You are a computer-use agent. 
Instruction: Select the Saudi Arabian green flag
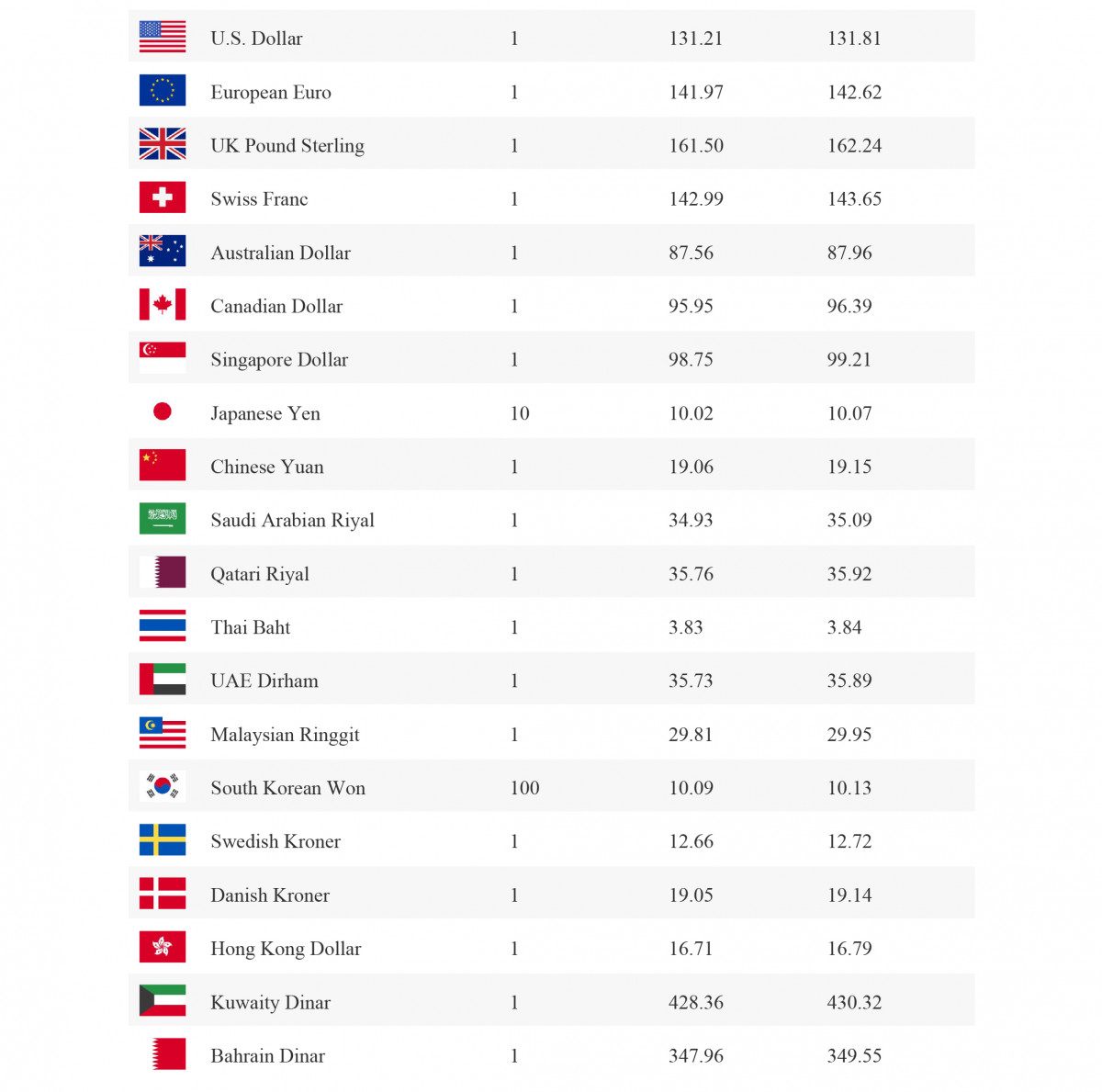163,519
